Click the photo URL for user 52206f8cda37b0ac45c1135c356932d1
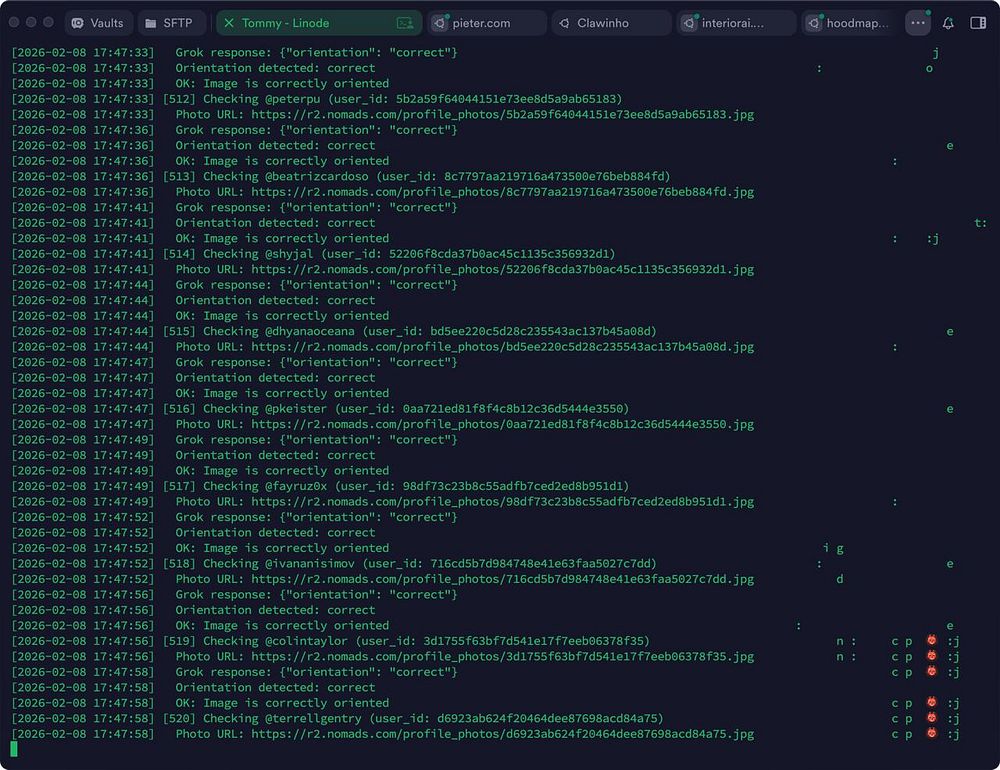Image resolution: width=1000 pixels, height=770 pixels. click(503, 269)
